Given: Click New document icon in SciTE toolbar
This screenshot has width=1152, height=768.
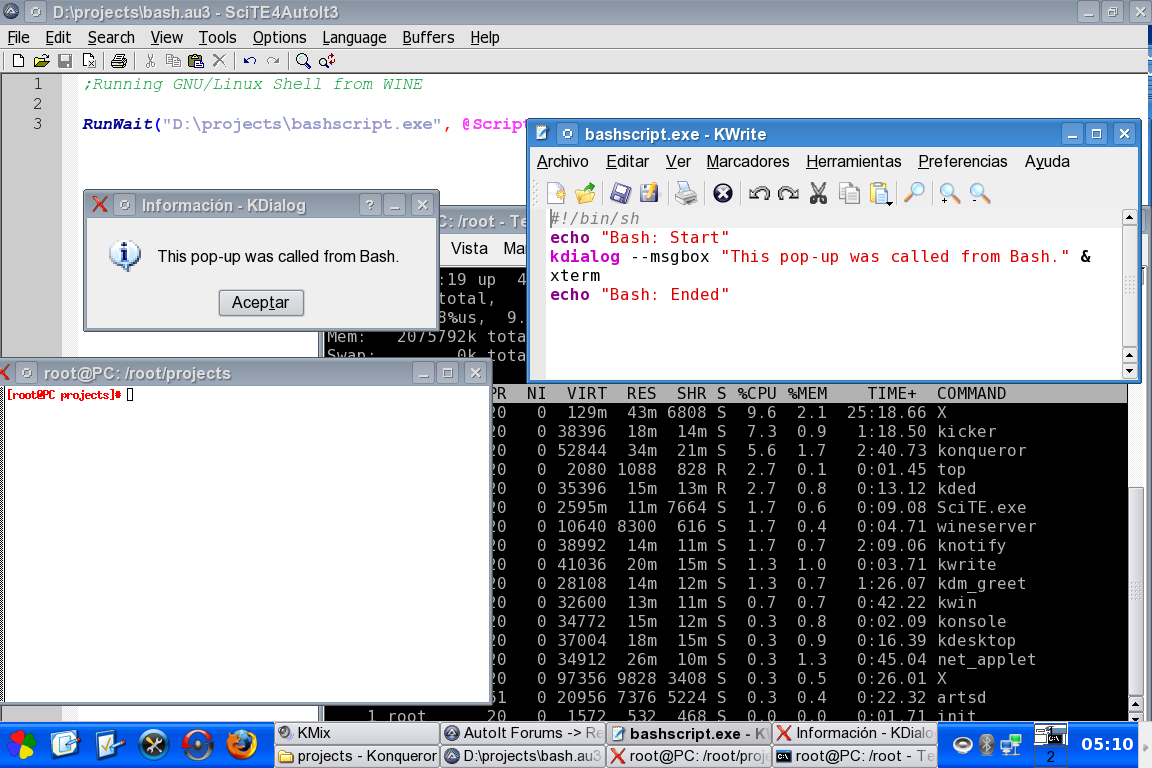Looking at the screenshot, I should tap(18, 61).
